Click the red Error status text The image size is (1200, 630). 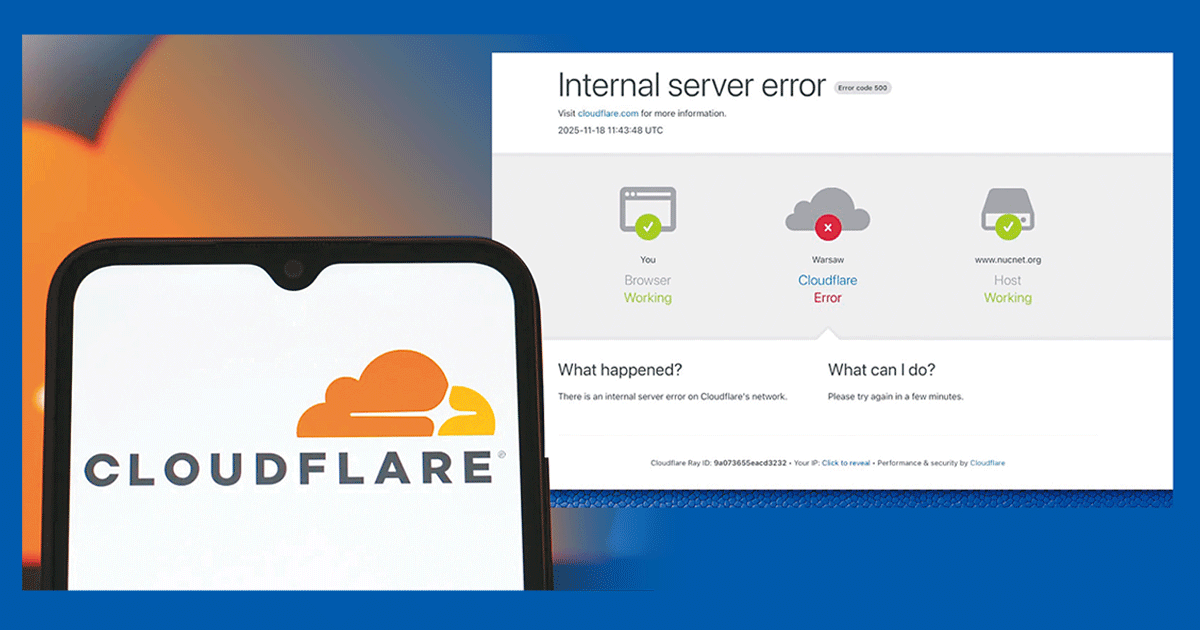pyautogui.click(x=827, y=298)
